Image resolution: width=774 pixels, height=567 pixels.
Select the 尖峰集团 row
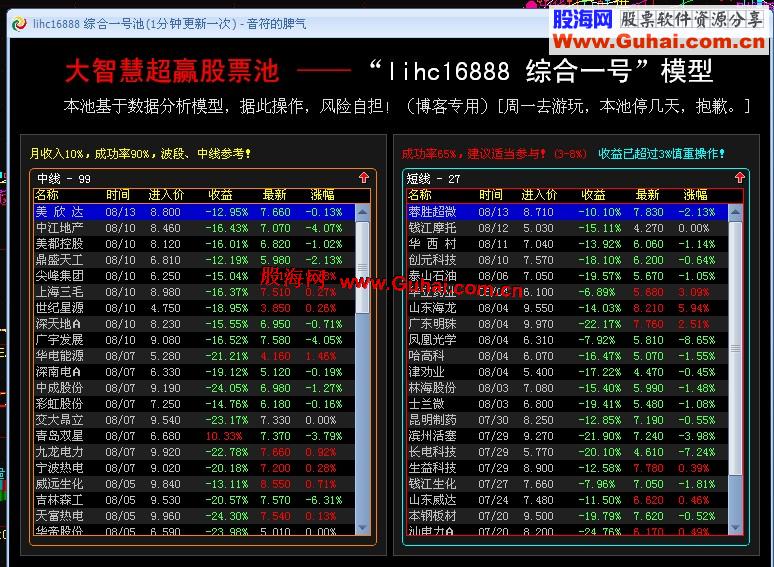(x=194, y=276)
